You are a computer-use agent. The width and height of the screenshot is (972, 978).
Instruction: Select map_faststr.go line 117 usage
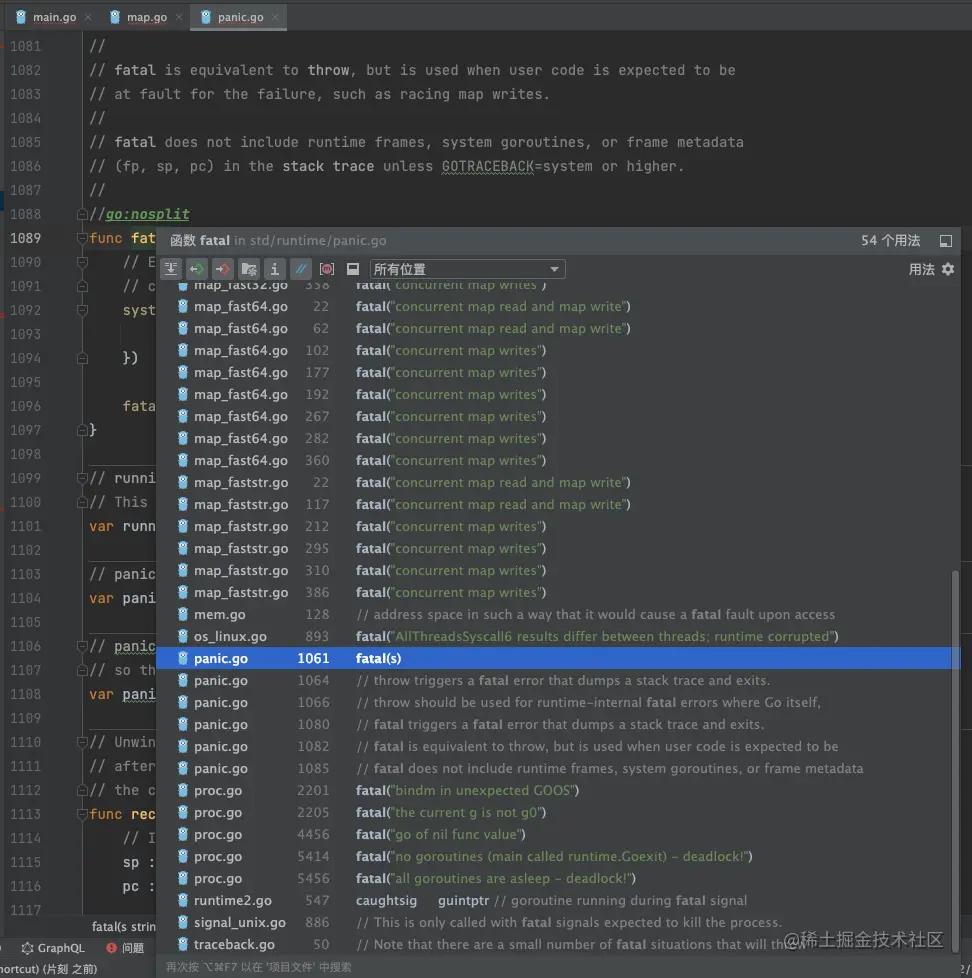[554, 504]
